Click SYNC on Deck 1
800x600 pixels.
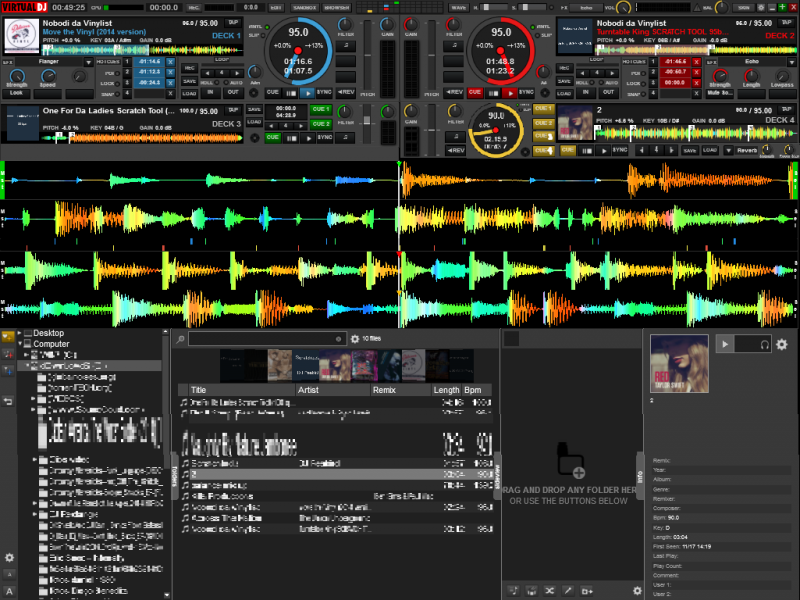click(x=324, y=92)
